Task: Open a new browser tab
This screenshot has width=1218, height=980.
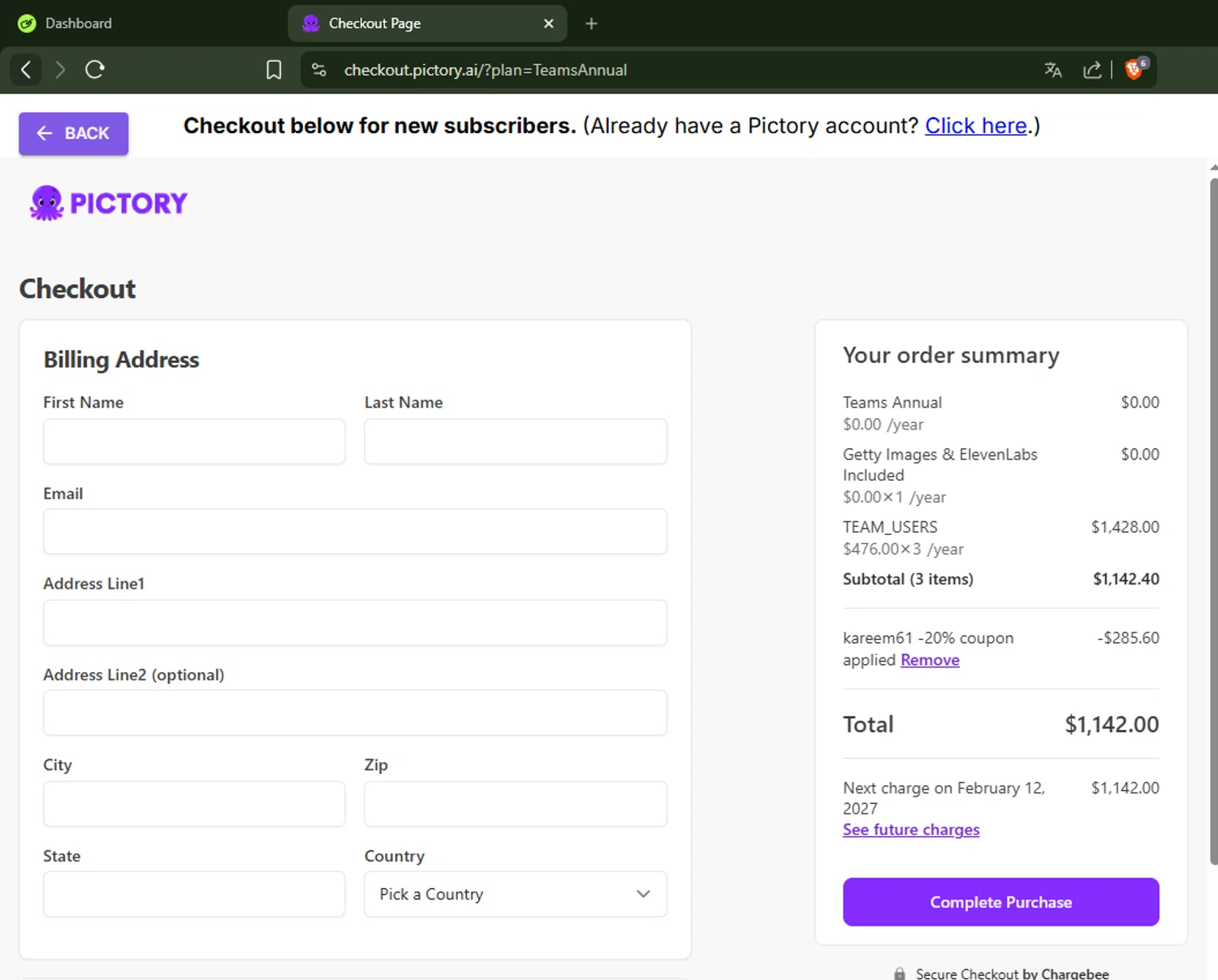Action: click(x=591, y=24)
